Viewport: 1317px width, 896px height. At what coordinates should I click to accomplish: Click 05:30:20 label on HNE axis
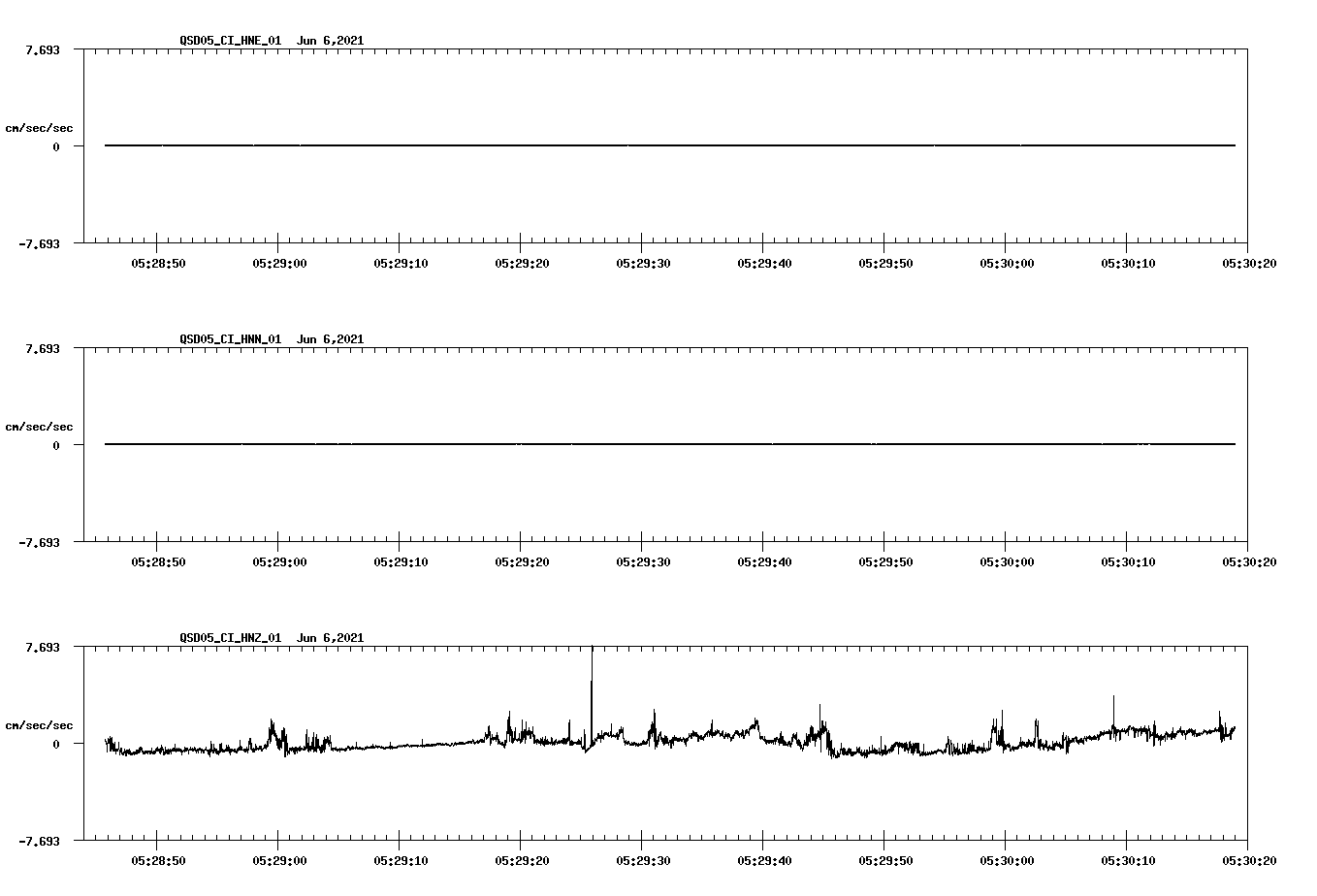pyautogui.click(x=1248, y=263)
